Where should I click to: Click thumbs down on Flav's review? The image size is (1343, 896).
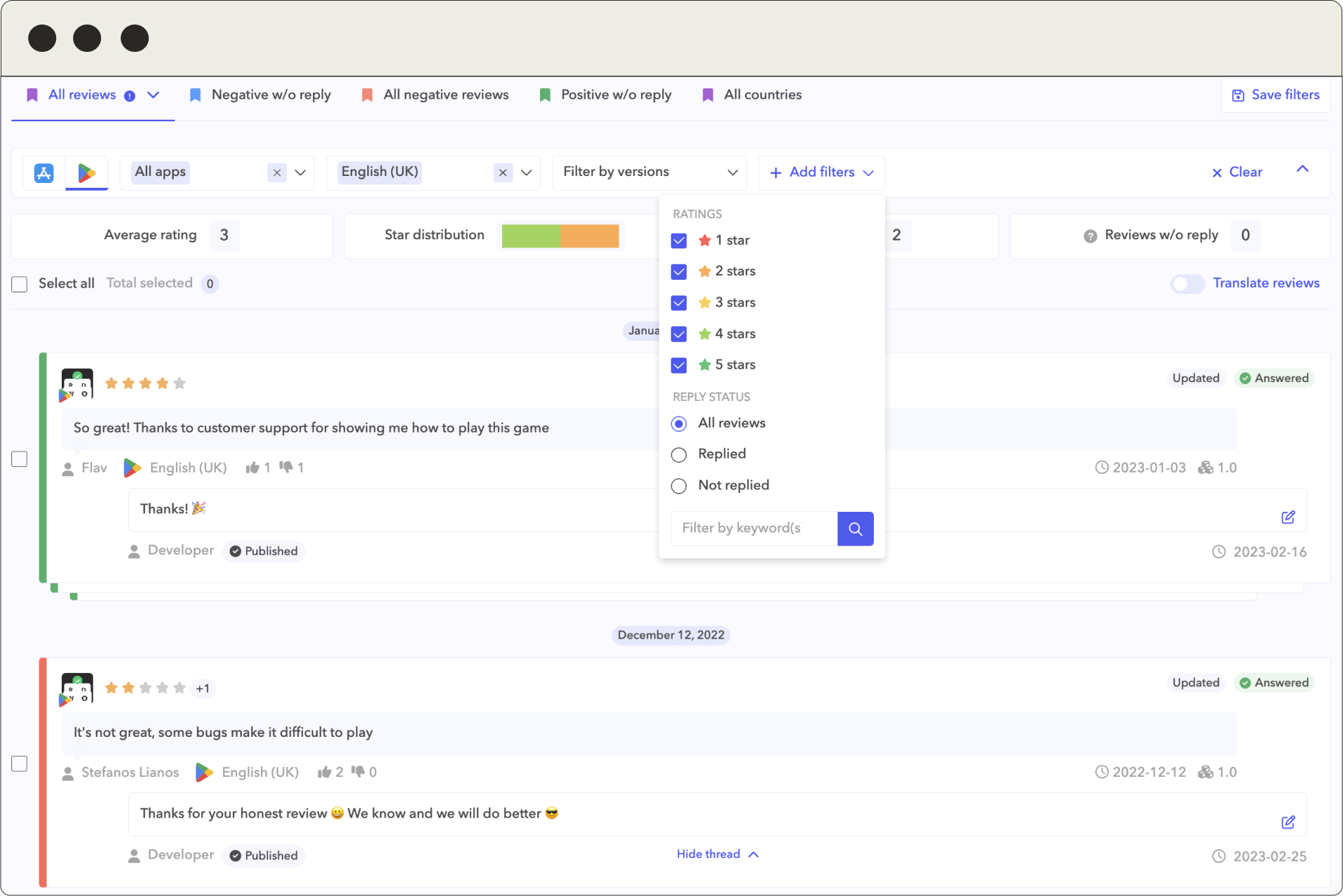[286, 467]
